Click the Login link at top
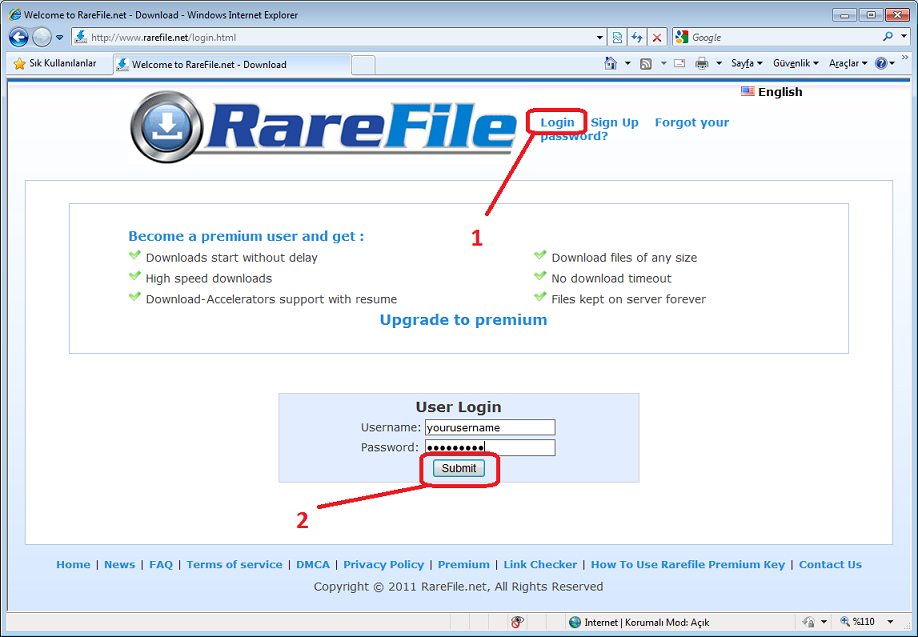This screenshot has width=918, height=637. 557,122
